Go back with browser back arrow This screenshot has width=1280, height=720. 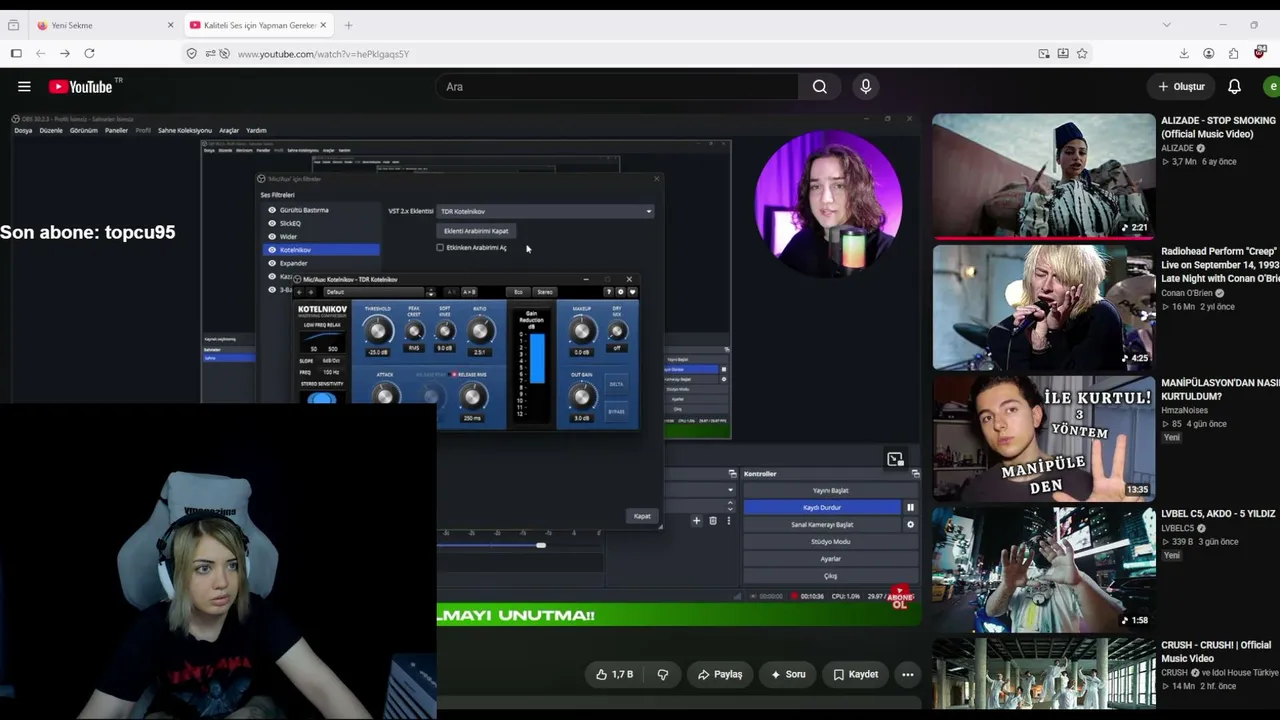40,53
